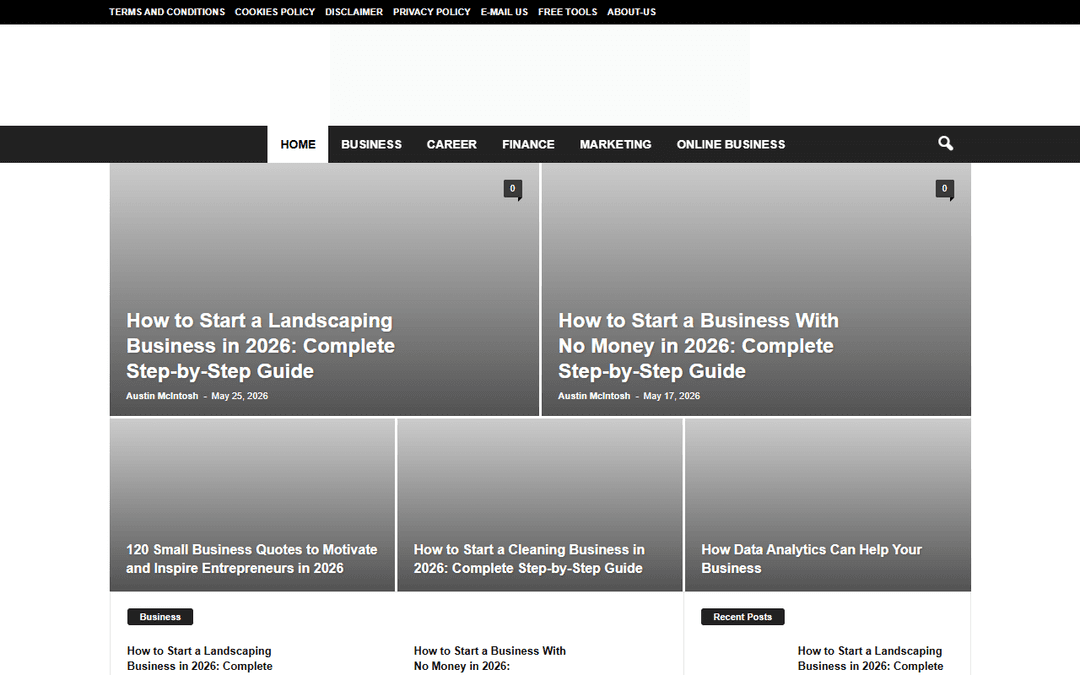This screenshot has height=675, width=1080.
Task: Visit Free Tools page
Action: 568,12
